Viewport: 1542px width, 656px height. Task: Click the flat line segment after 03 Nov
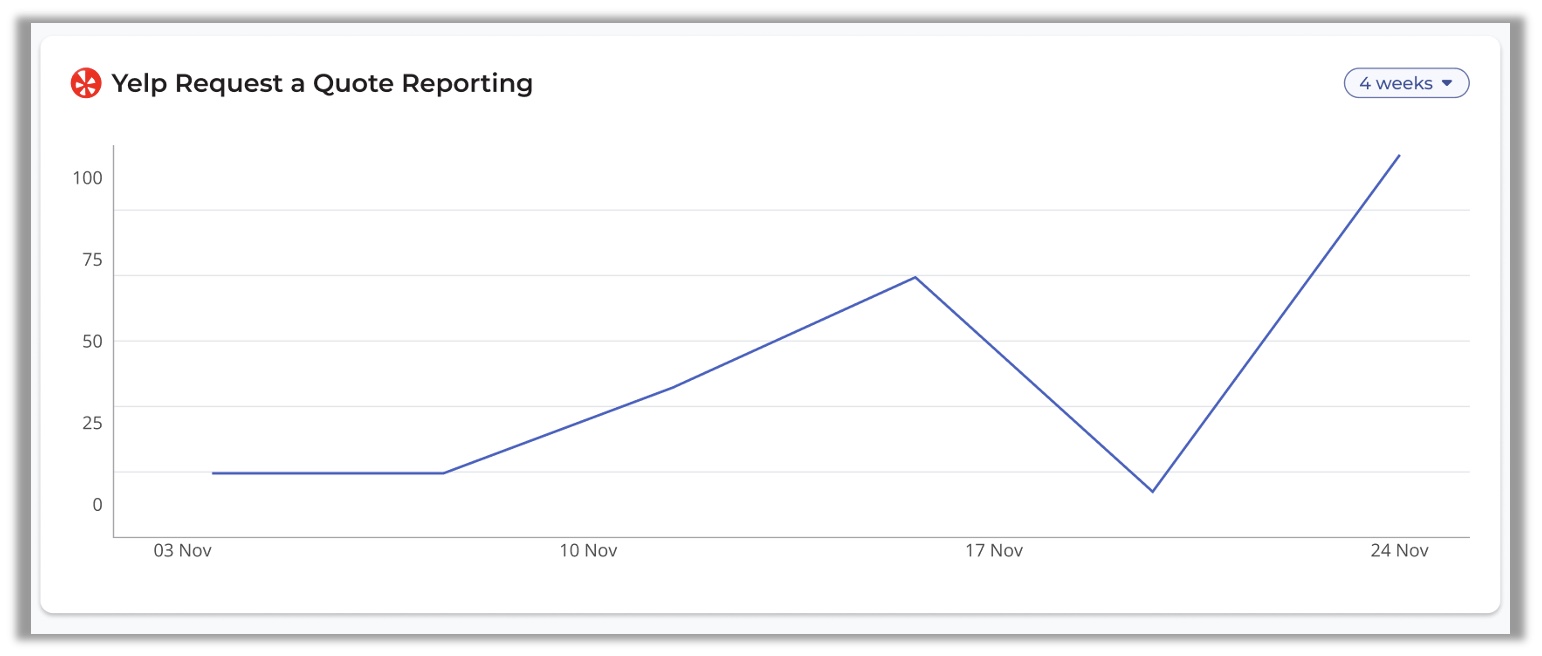coord(328,473)
